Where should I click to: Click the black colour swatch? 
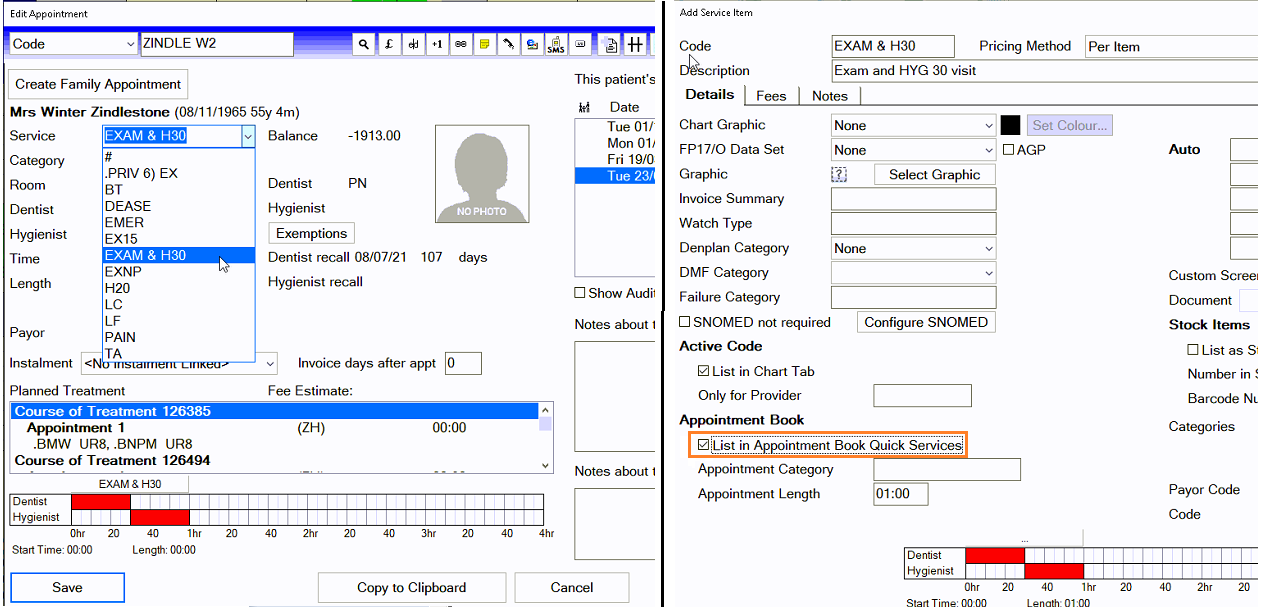tap(1010, 125)
